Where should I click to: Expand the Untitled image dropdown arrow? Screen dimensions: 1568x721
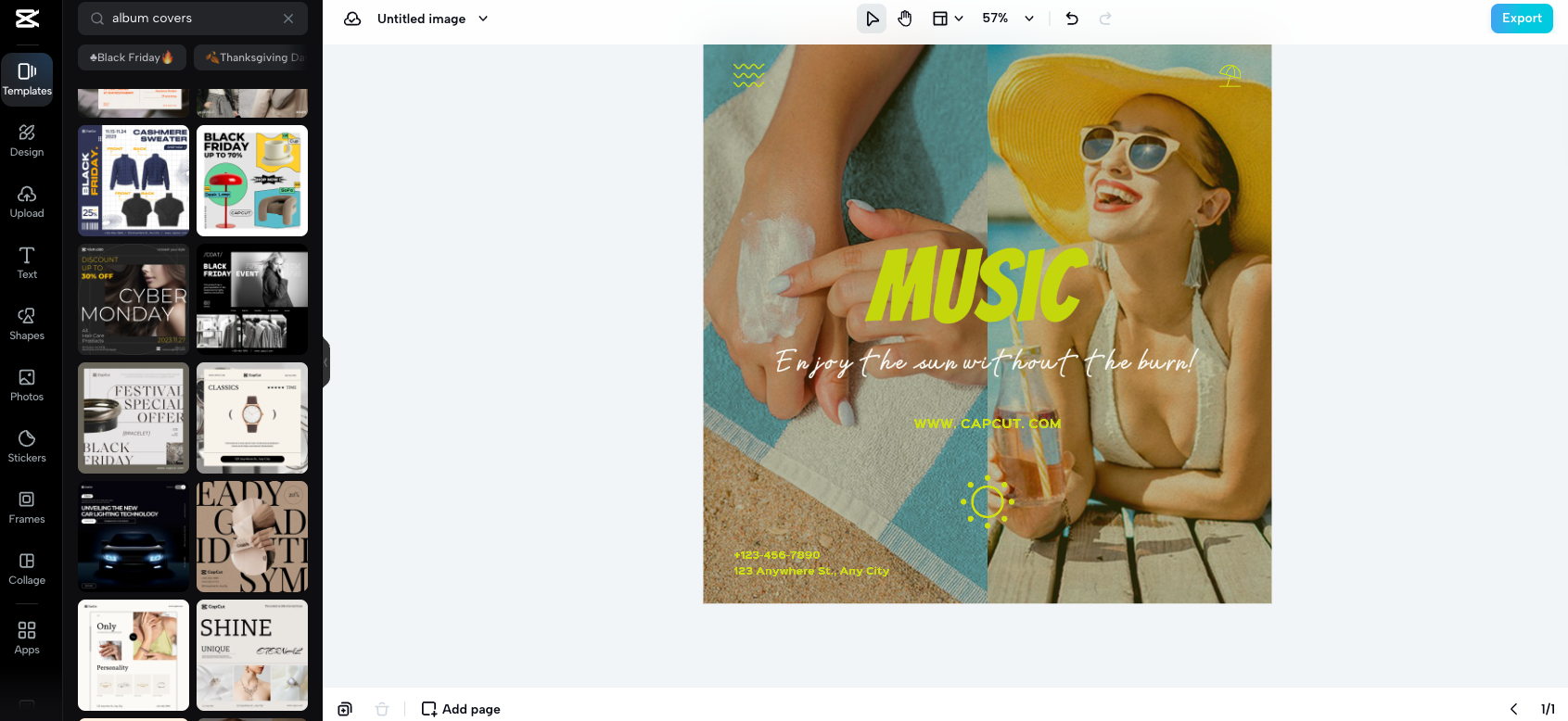483,19
